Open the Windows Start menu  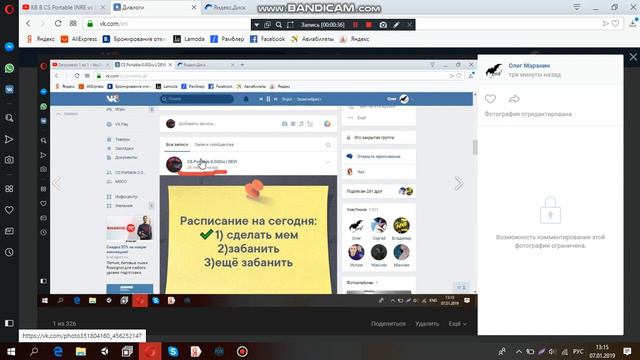[x=11, y=351]
